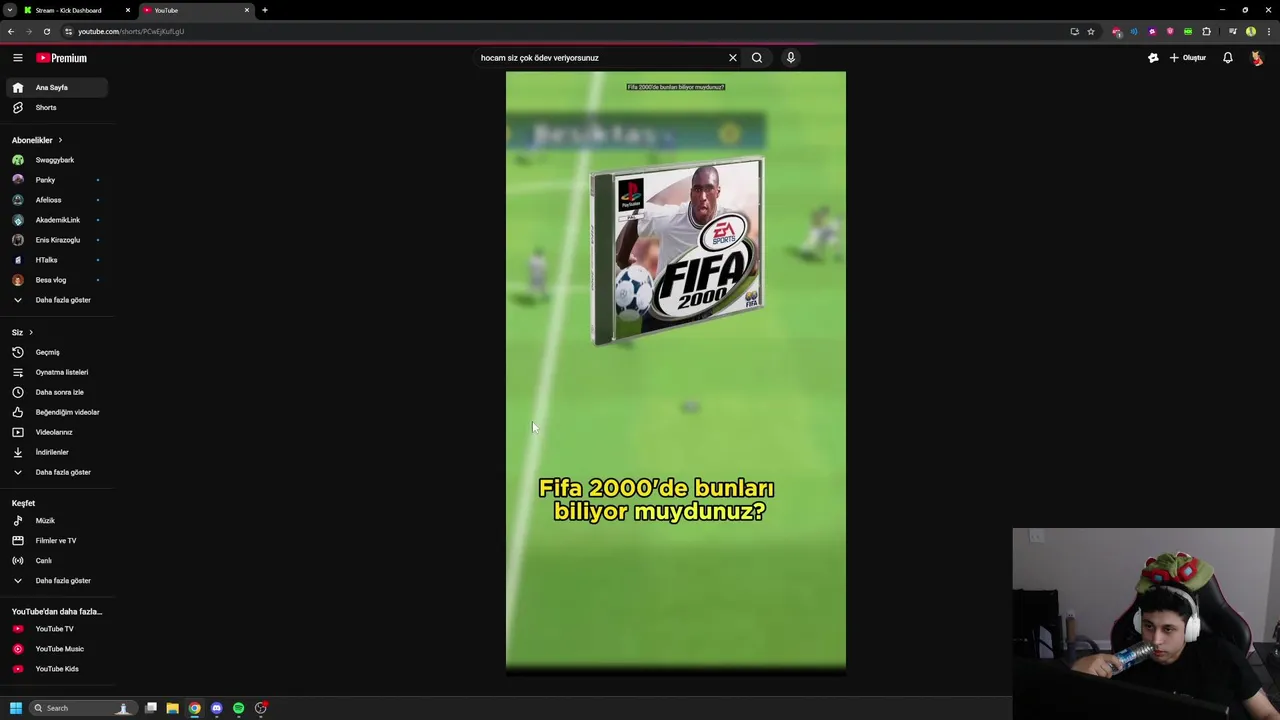The image size is (1280, 720).
Task: Open the Chrome extensions puzzle icon
Action: (x=1206, y=31)
